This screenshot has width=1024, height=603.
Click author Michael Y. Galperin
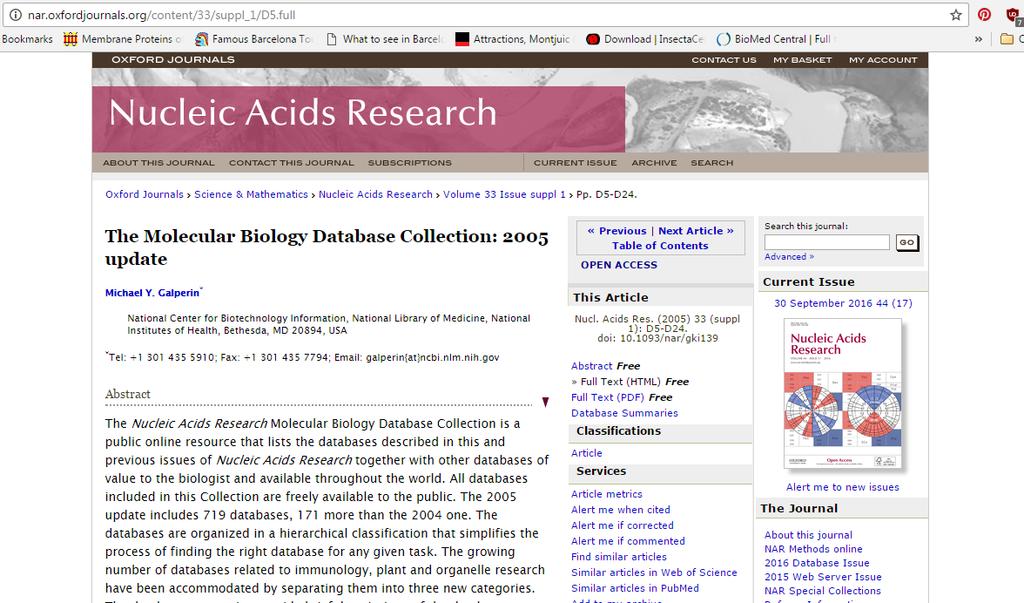click(x=152, y=293)
